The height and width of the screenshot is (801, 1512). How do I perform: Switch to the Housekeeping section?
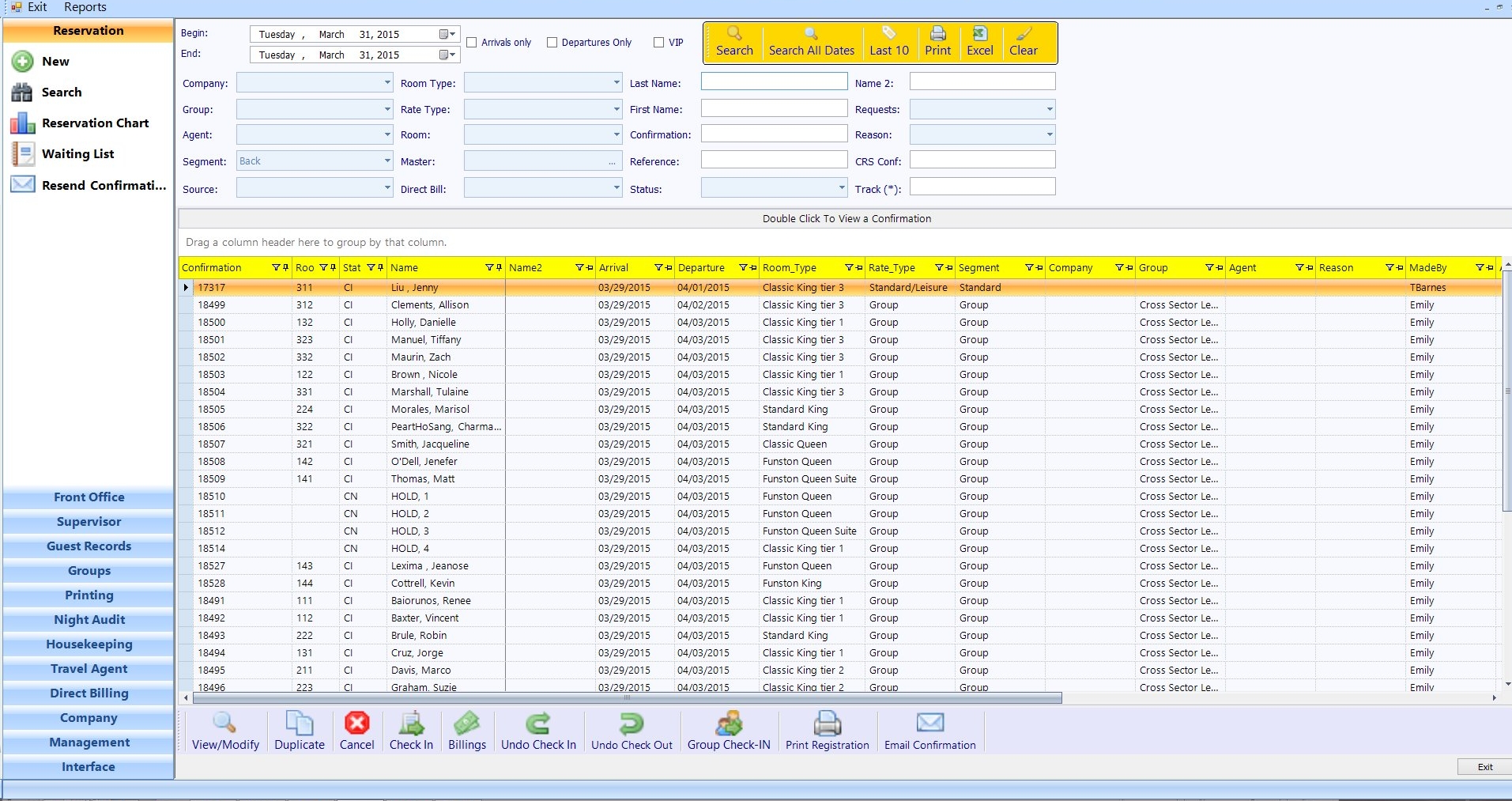pyautogui.click(x=89, y=644)
